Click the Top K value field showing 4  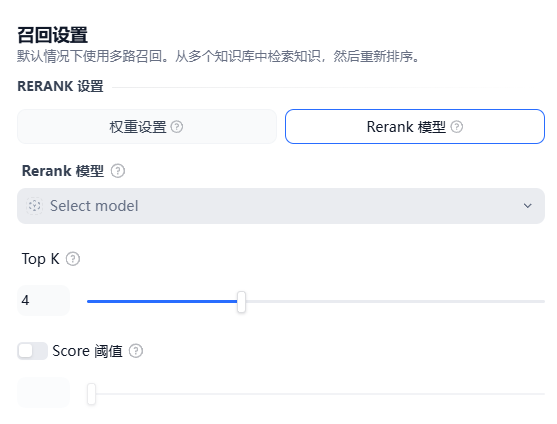pos(43,300)
